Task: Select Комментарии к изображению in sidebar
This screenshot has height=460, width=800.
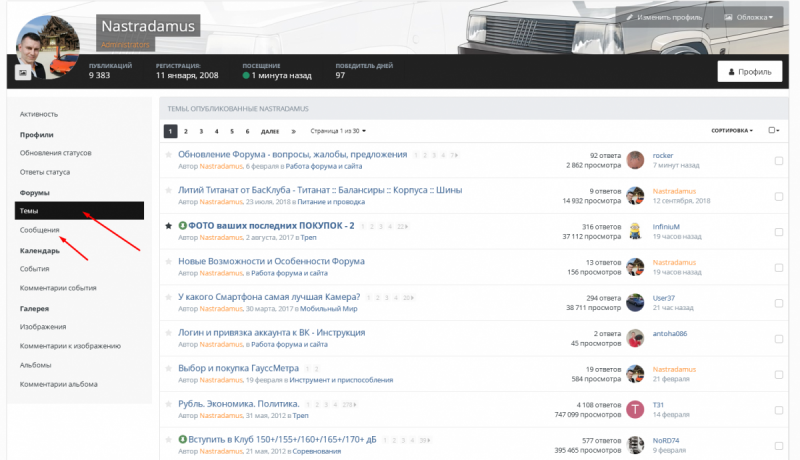Action: click(70, 346)
